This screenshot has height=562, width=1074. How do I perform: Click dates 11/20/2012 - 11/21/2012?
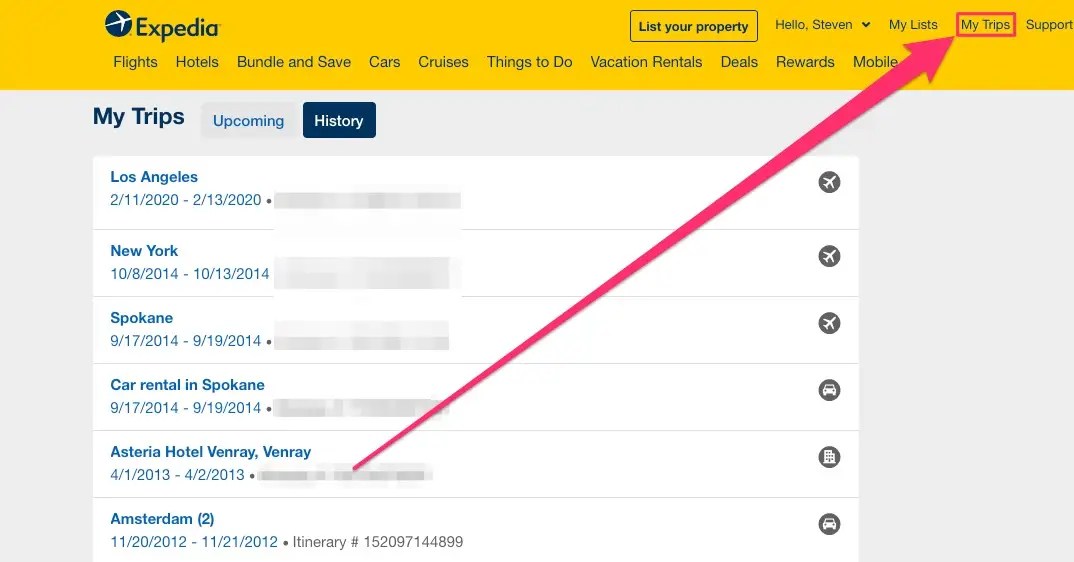[194, 542]
